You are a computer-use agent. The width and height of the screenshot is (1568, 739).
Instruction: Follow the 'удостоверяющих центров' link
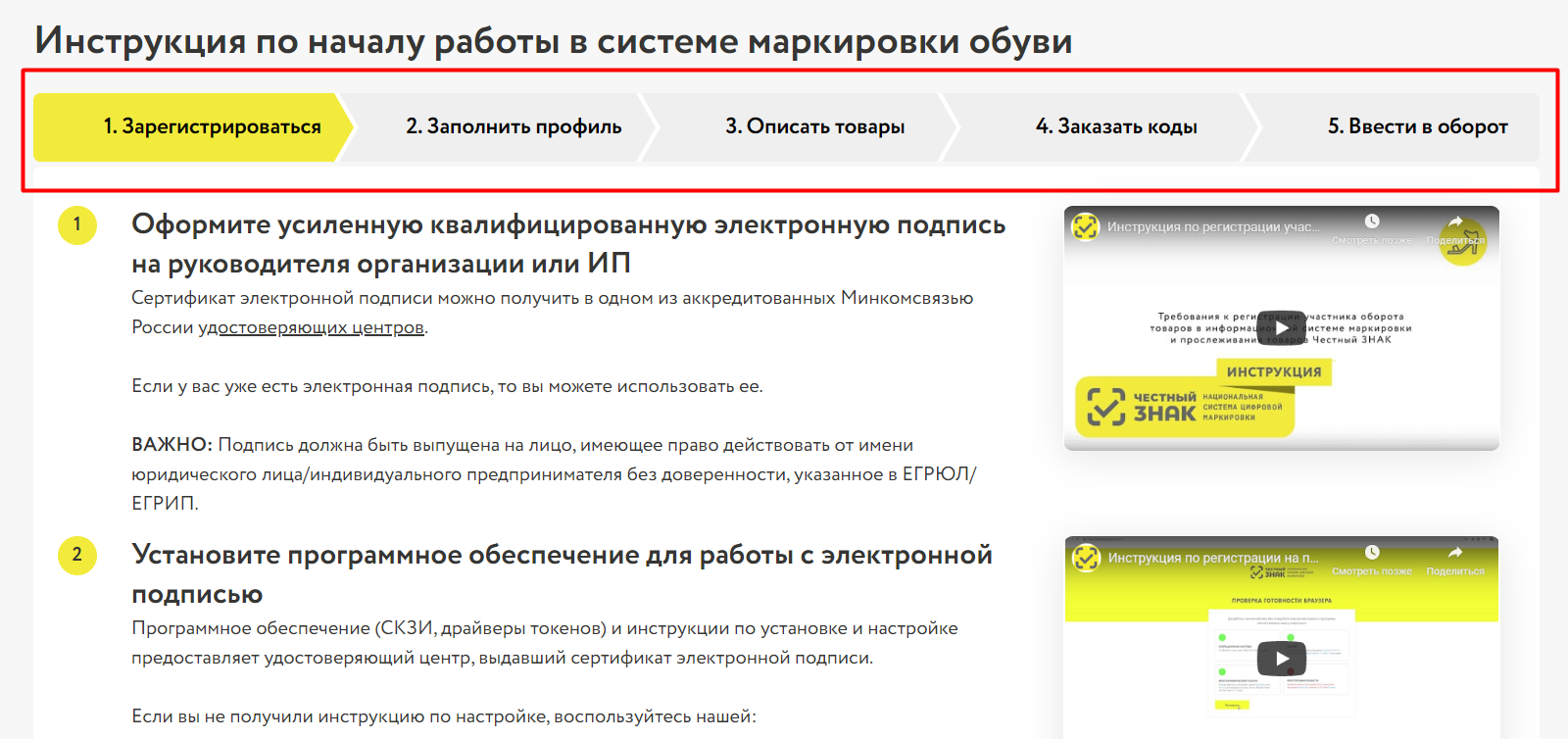(312, 327)
